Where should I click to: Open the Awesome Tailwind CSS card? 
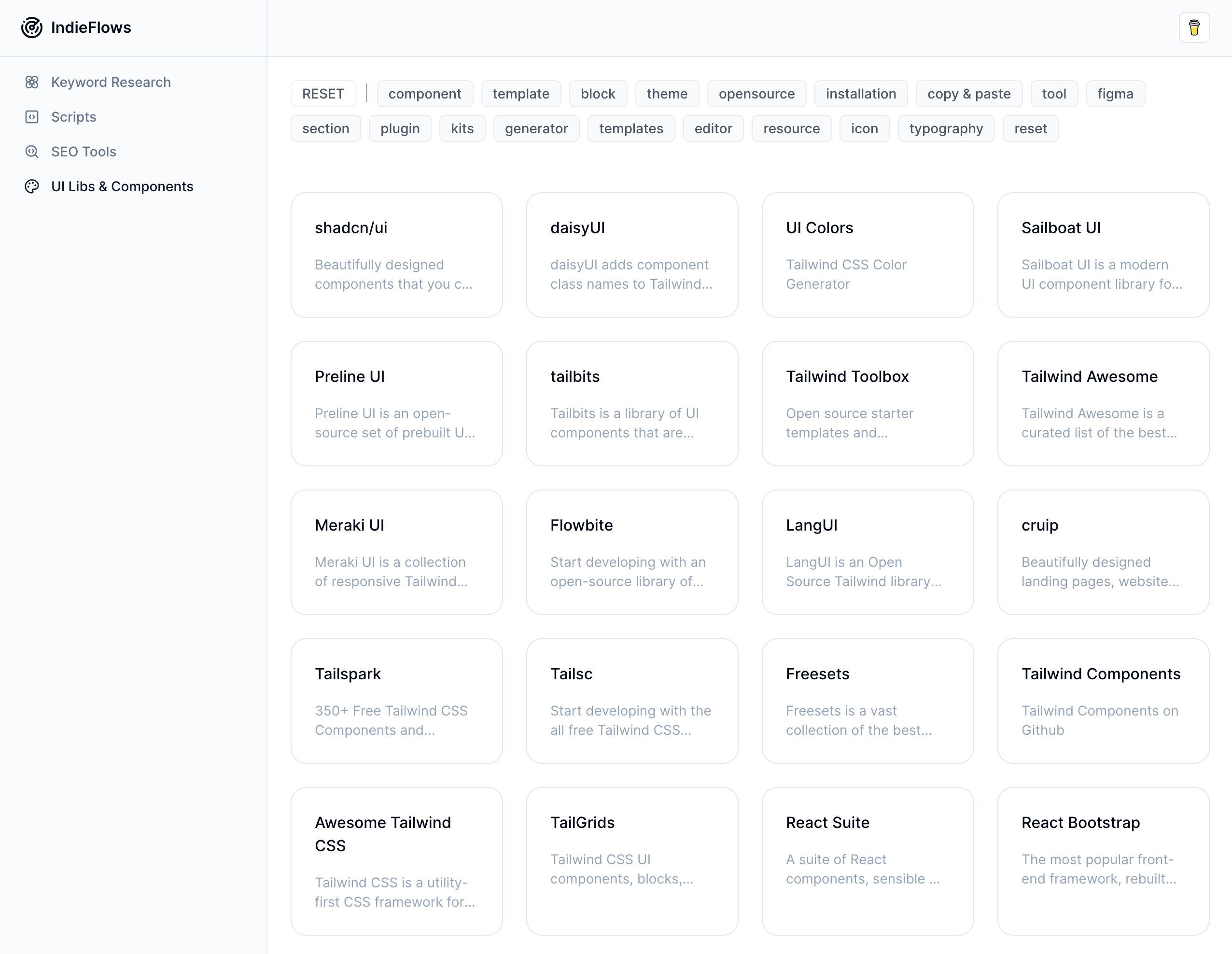396,861
